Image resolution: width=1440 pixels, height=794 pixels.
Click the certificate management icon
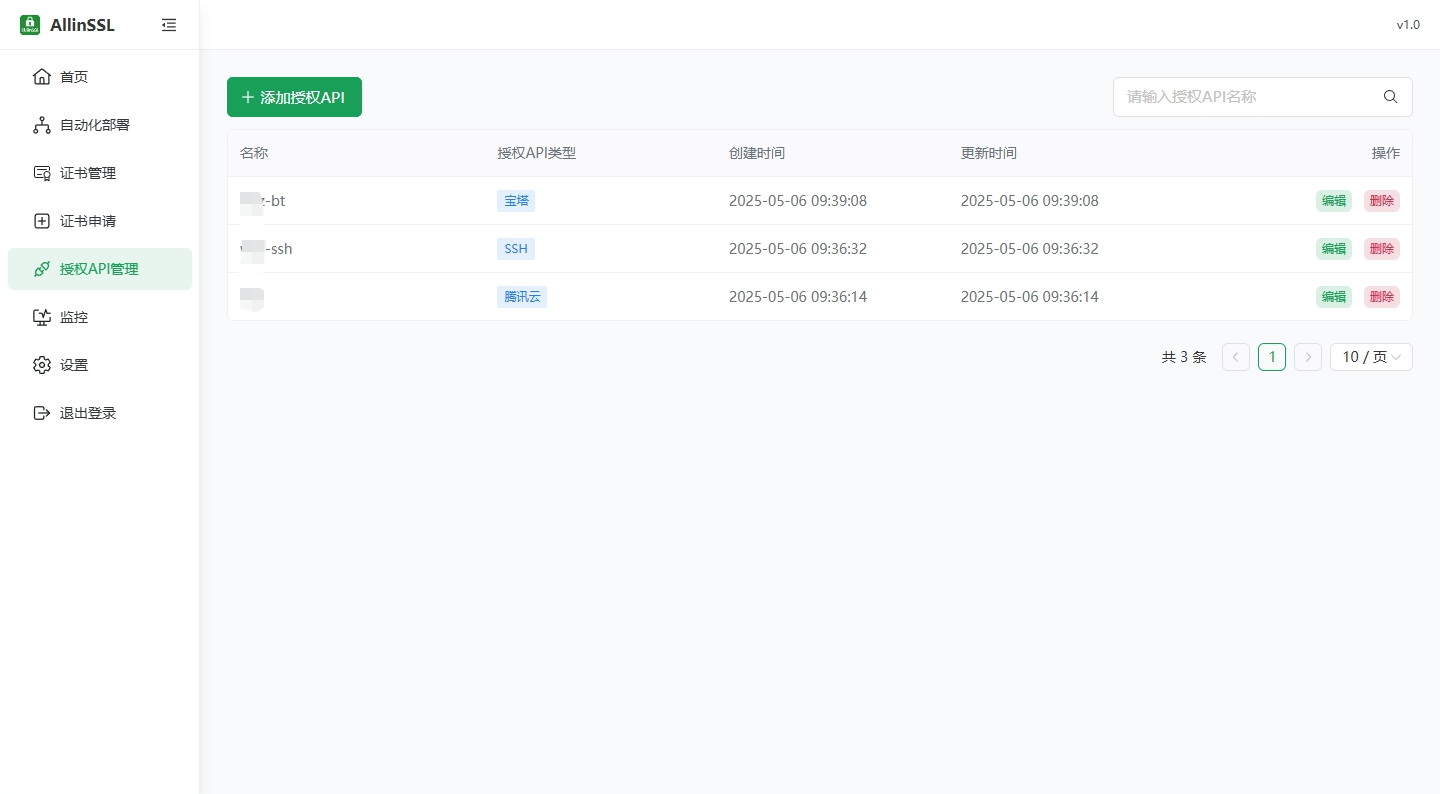pyautogui.click(x=41, y=173)
